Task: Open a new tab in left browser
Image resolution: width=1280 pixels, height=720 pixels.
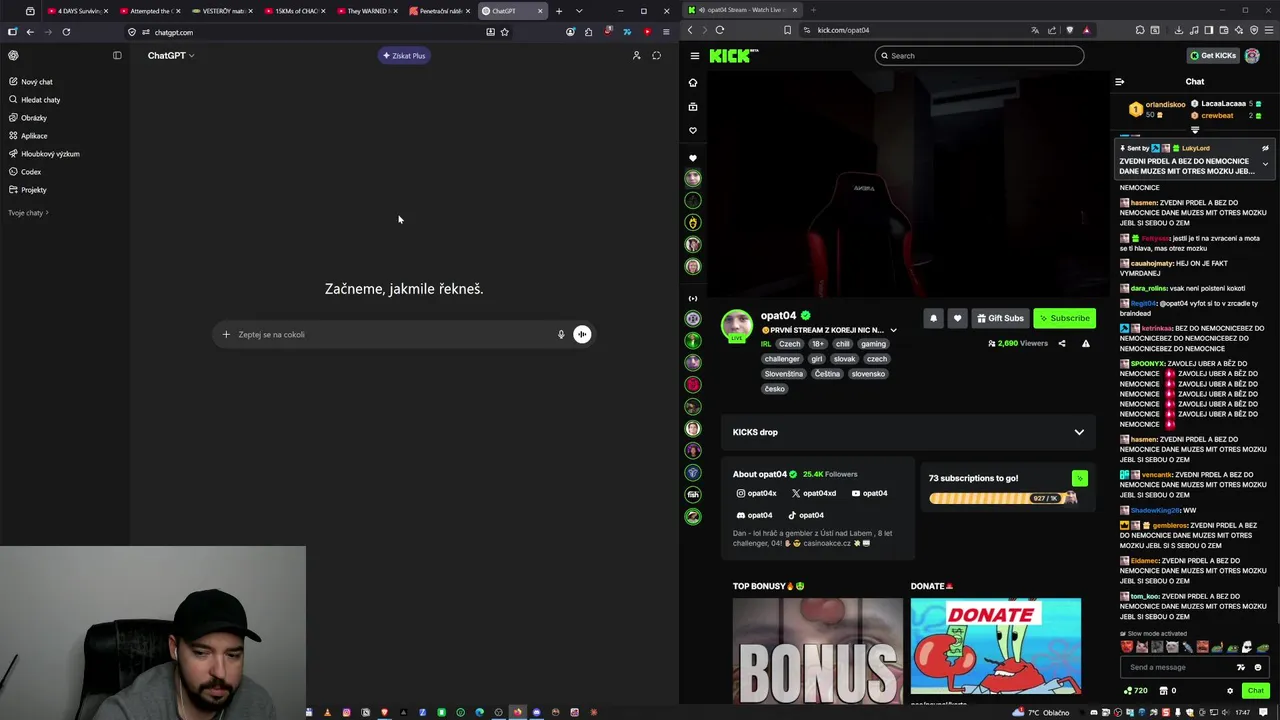Action: pyautogui.click(x=559, y=11)
